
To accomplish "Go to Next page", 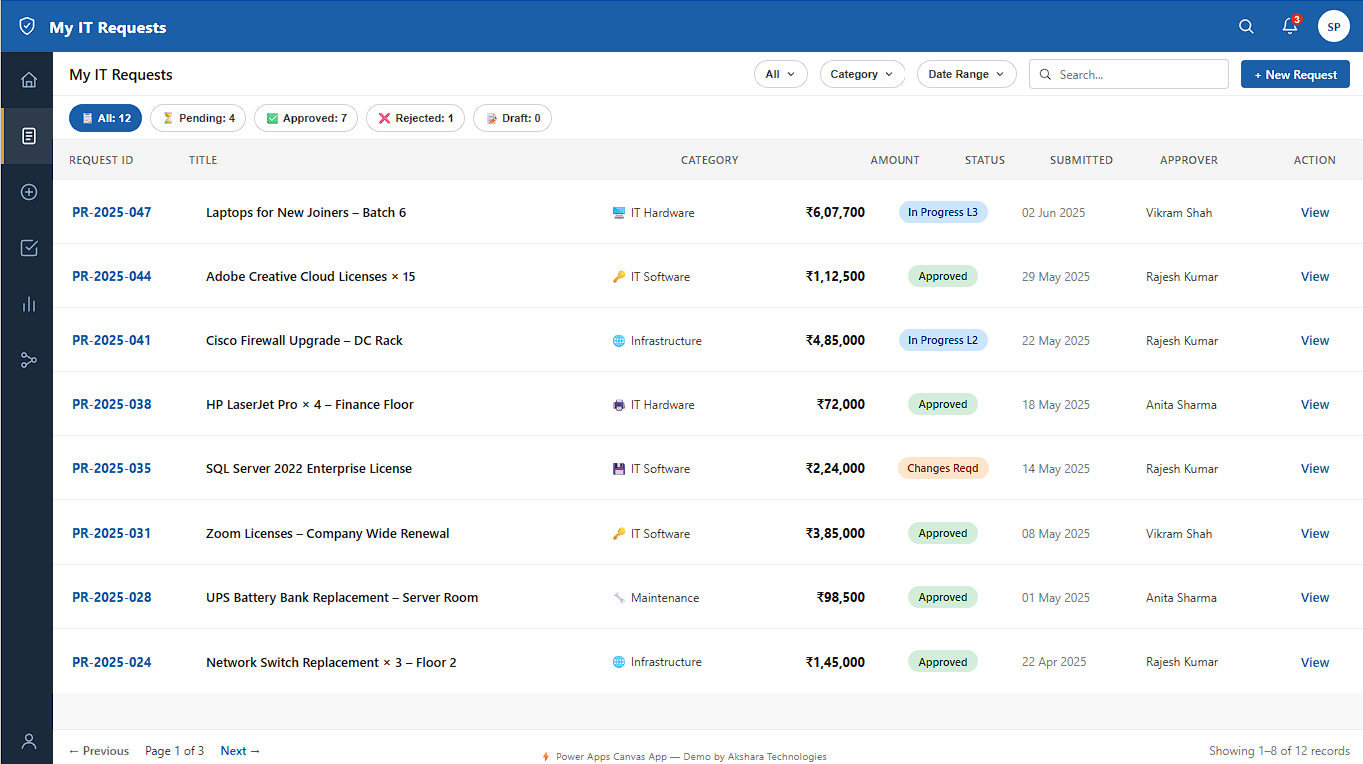I will pos(240,751).
